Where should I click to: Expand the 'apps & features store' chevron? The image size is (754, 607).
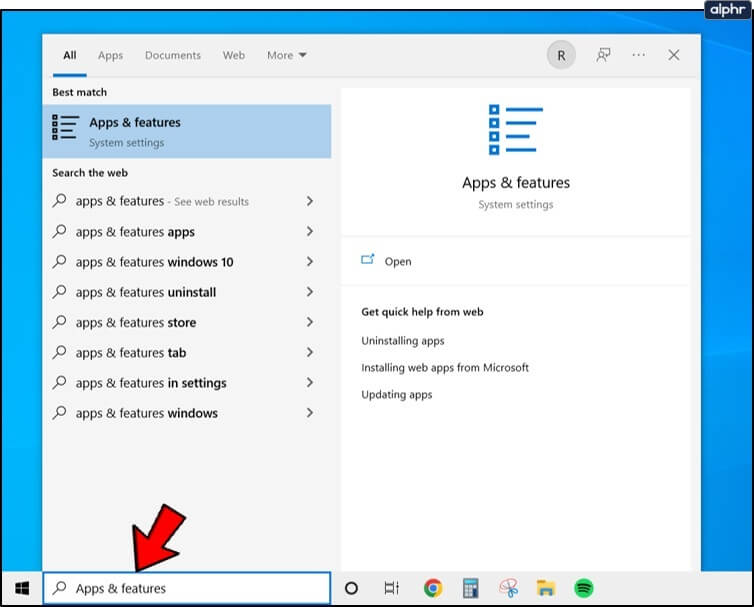click(x=310, y=322)
